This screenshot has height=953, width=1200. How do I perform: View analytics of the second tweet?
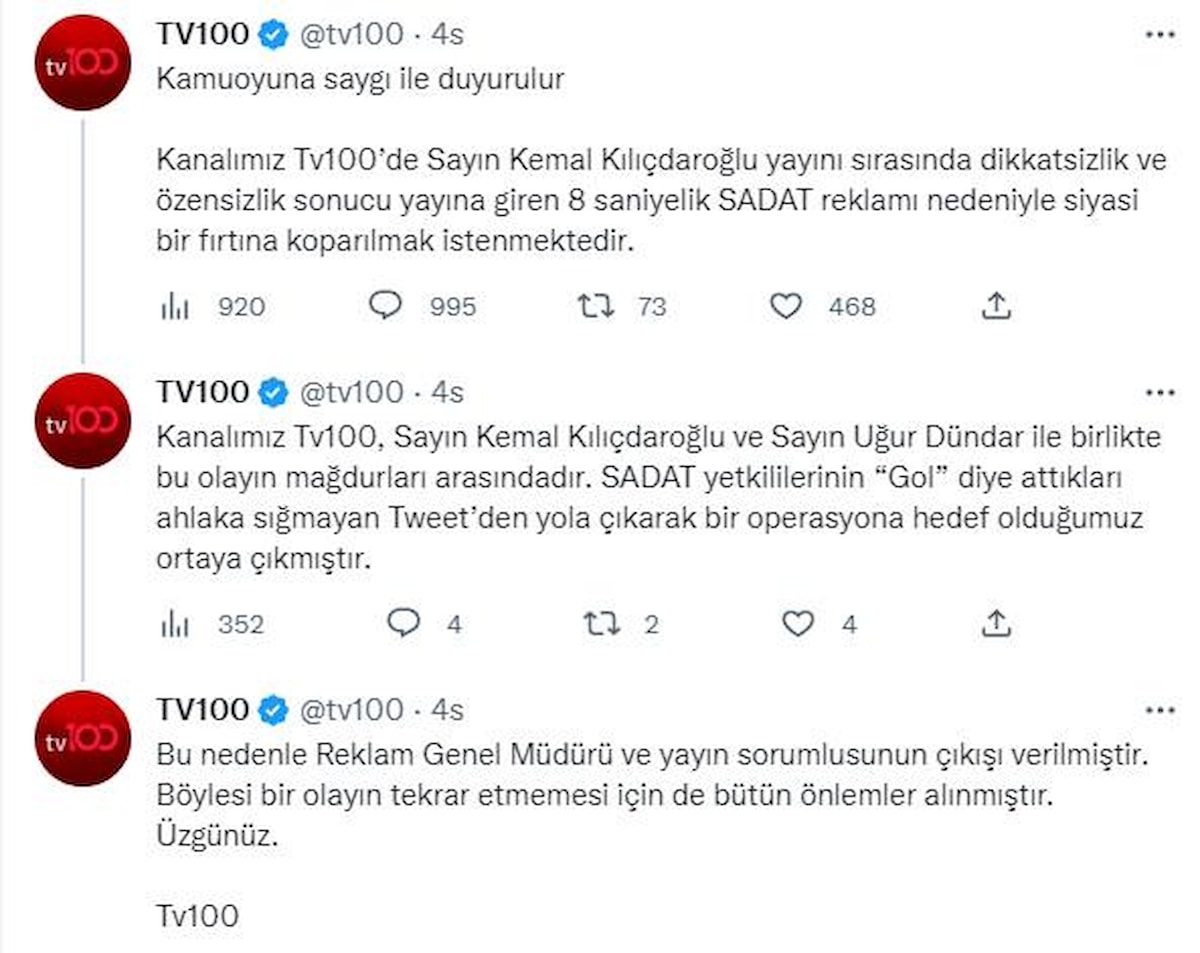point(176,625)
